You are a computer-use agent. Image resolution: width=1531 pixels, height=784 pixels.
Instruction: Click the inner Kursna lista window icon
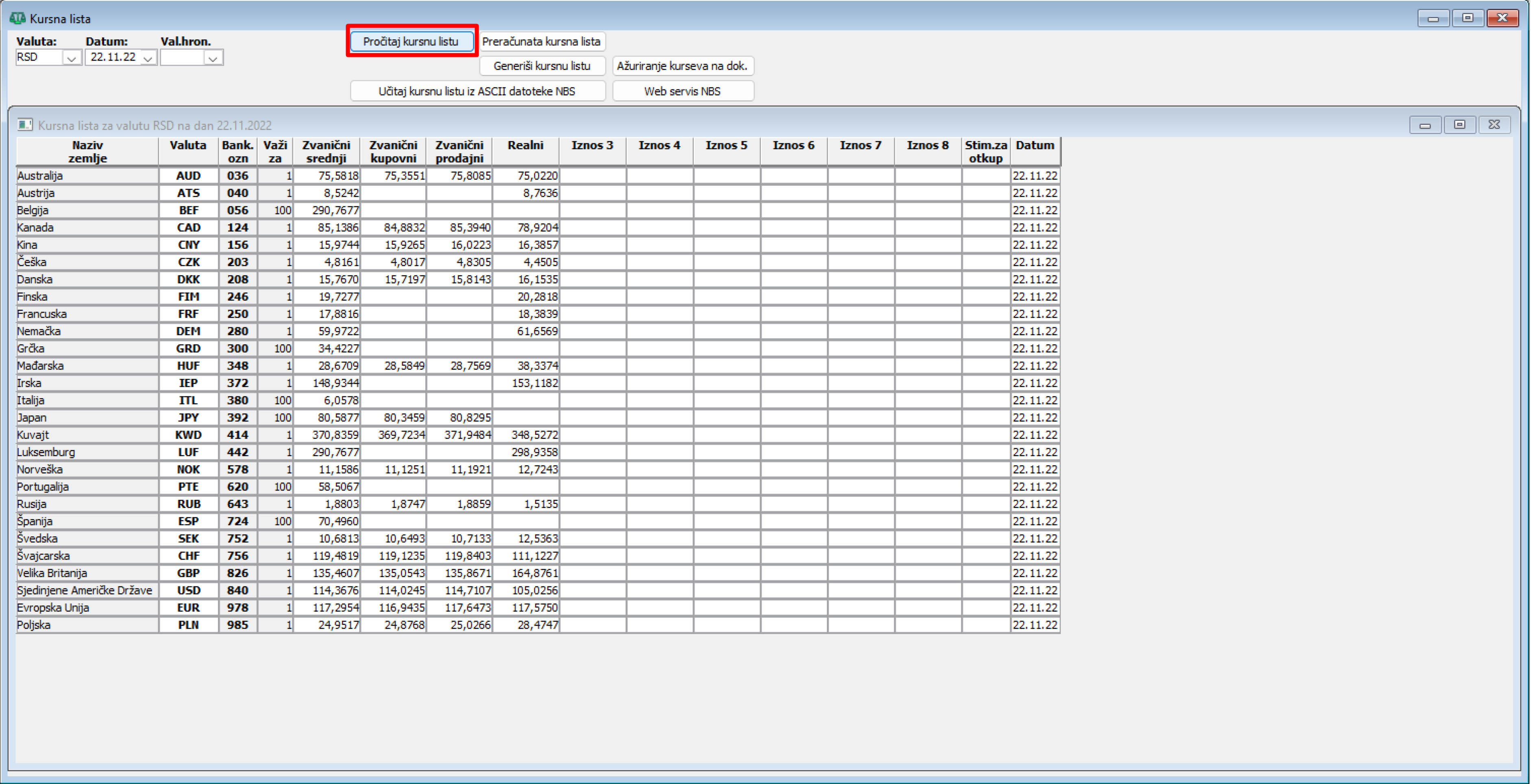(x=24, y=125)
